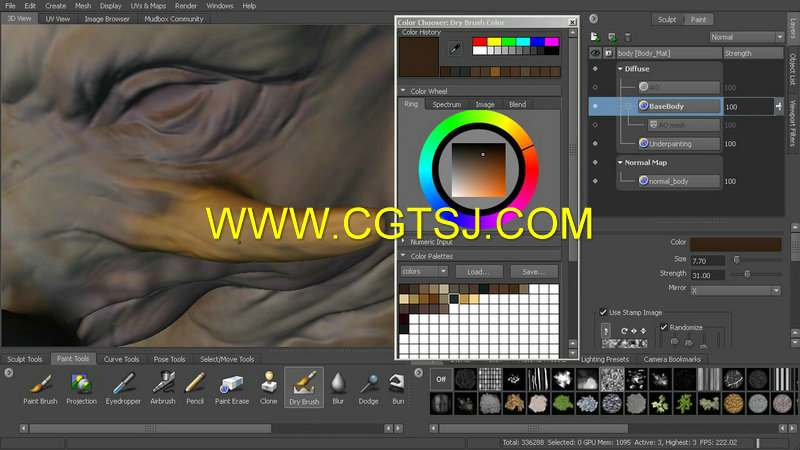Click the Sculpt layers mode button
The height and width of the screenshot is (450, 800).
667,19
